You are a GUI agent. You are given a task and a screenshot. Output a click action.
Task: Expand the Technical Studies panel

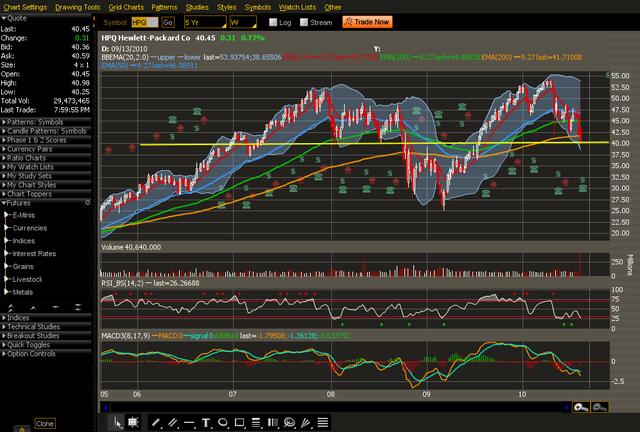pos(46,327)
